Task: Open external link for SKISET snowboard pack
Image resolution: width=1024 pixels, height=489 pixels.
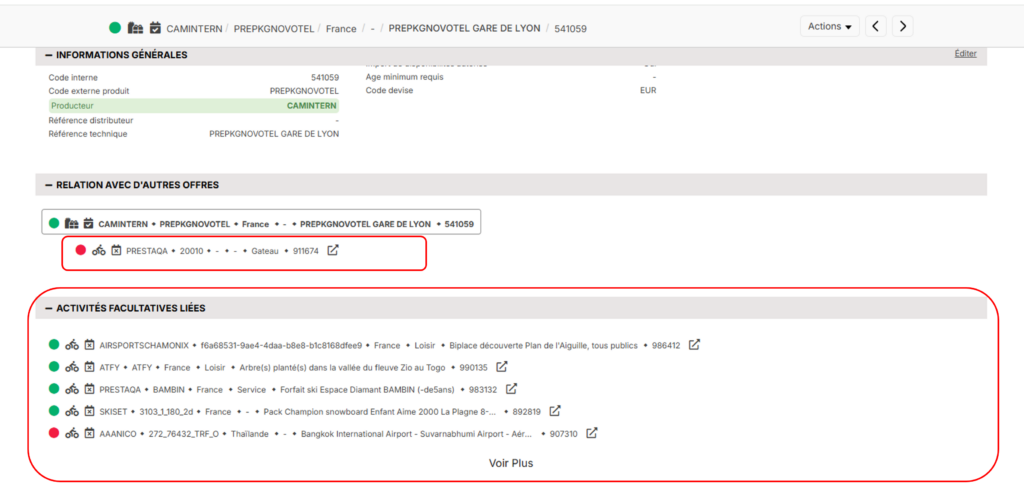Action: pos(554,411)
